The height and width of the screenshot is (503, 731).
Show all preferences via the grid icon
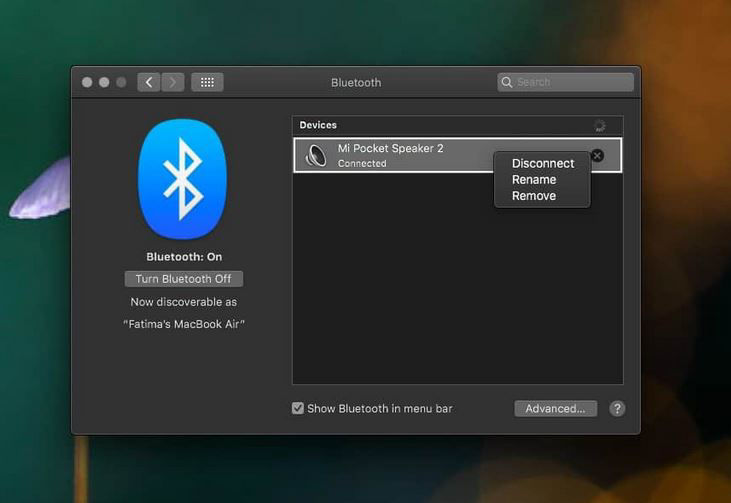point(207,83)
